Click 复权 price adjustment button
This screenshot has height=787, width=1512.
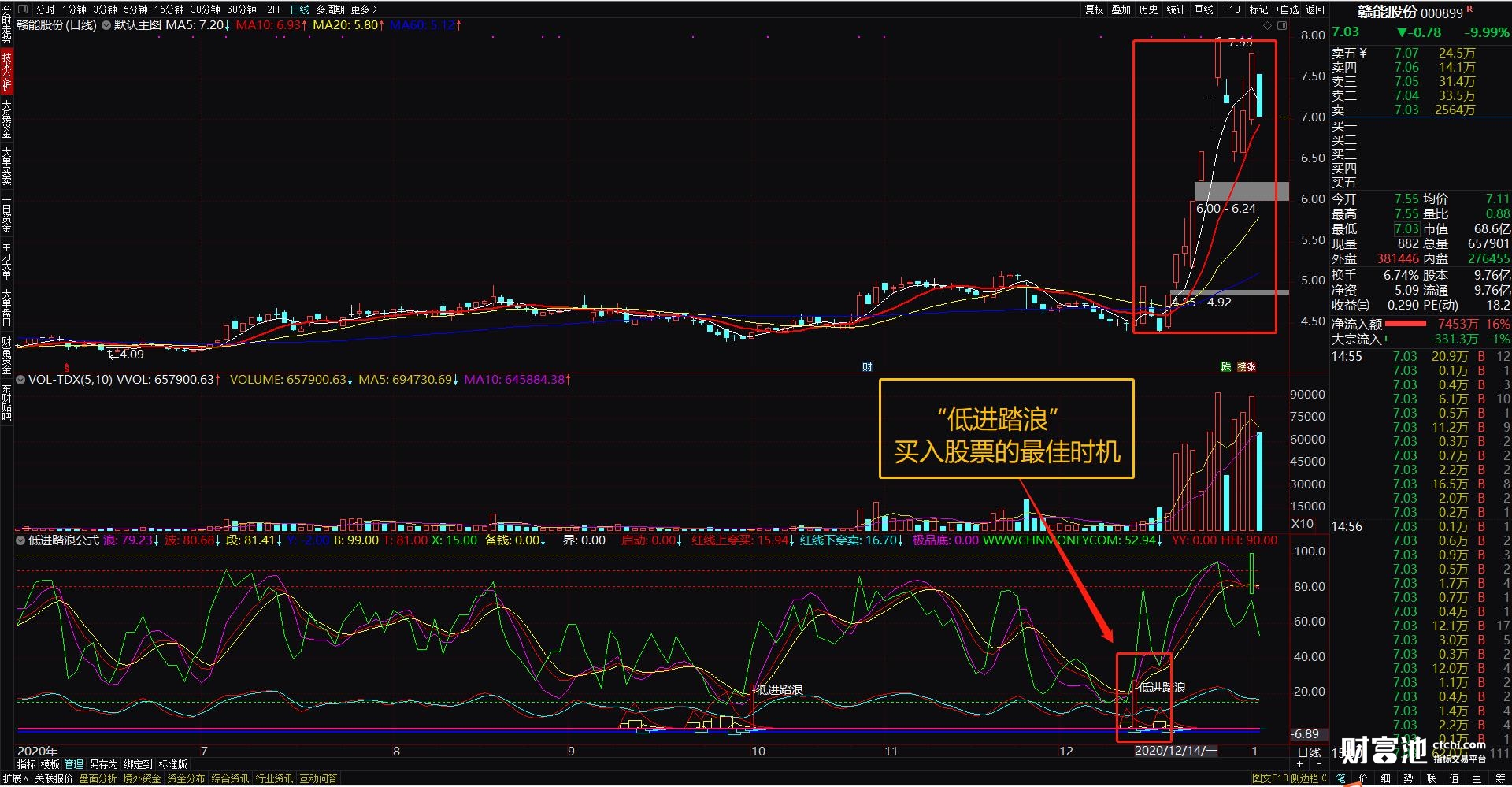coord(1095,9)
